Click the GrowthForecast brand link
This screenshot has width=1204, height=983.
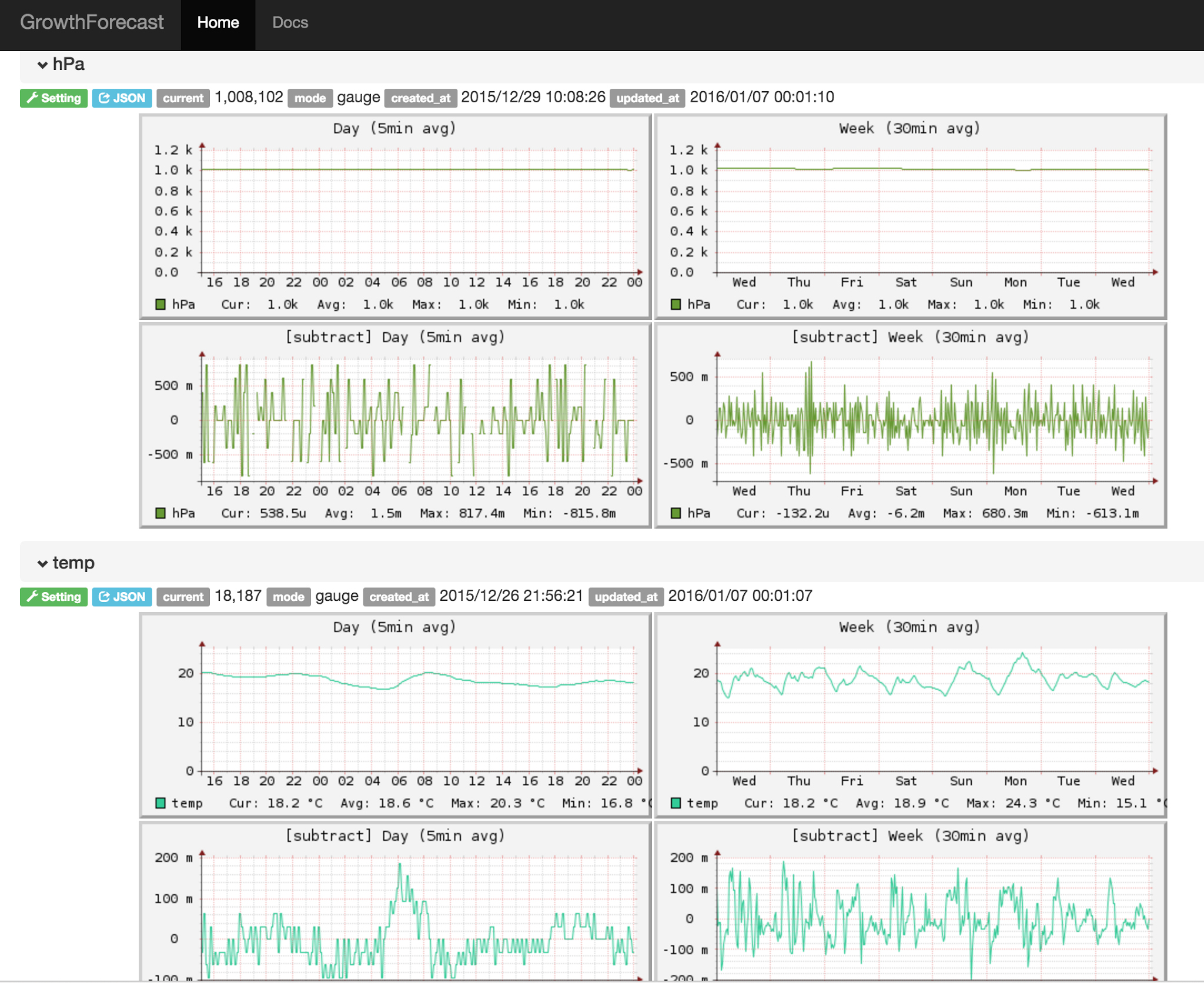pyautogui.click(x=92, y=22)
